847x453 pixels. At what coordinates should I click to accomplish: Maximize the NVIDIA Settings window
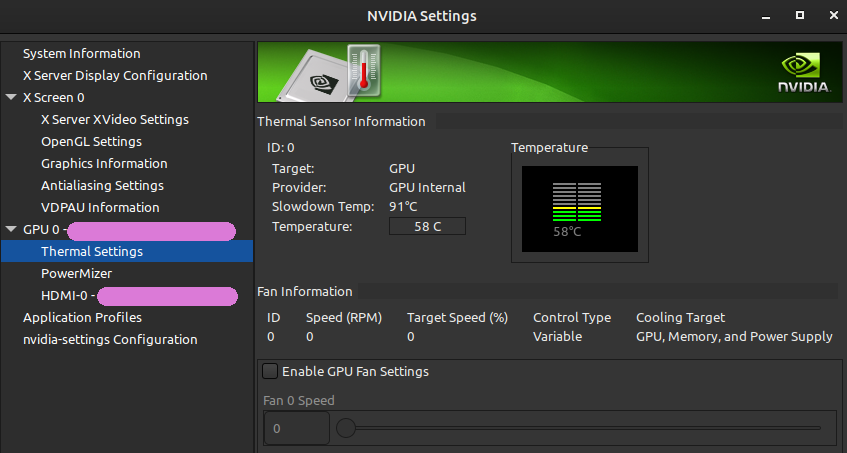pyautogui.click(x=800, y=16)
